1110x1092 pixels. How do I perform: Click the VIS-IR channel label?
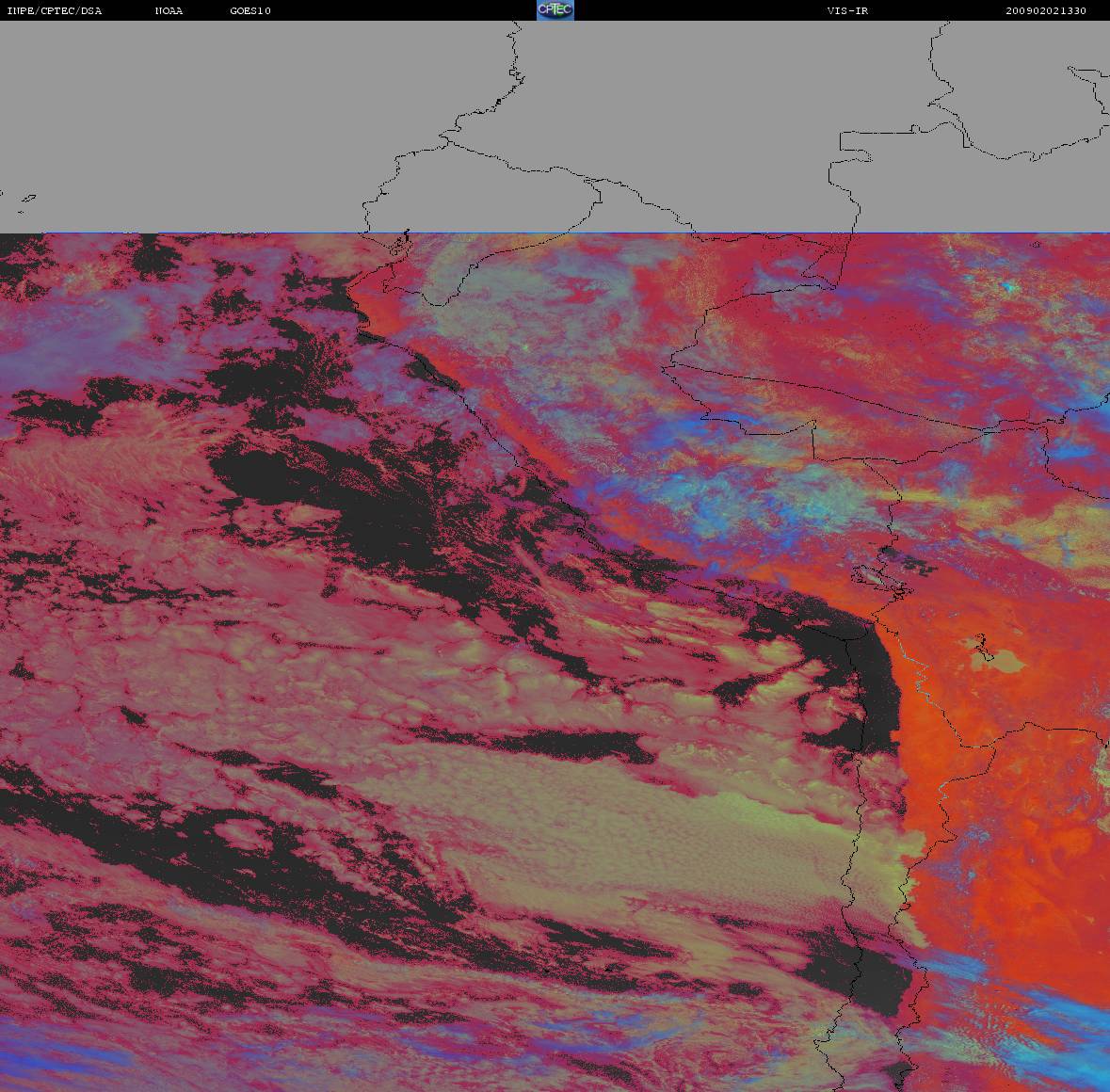point(847,10)
